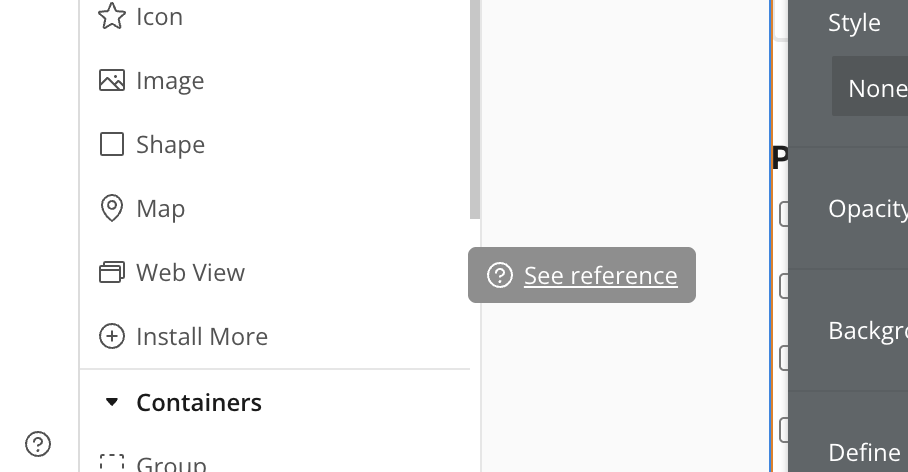Click the Install More label
The height and width of the screenshot is (472, 908).
point(202,336)
